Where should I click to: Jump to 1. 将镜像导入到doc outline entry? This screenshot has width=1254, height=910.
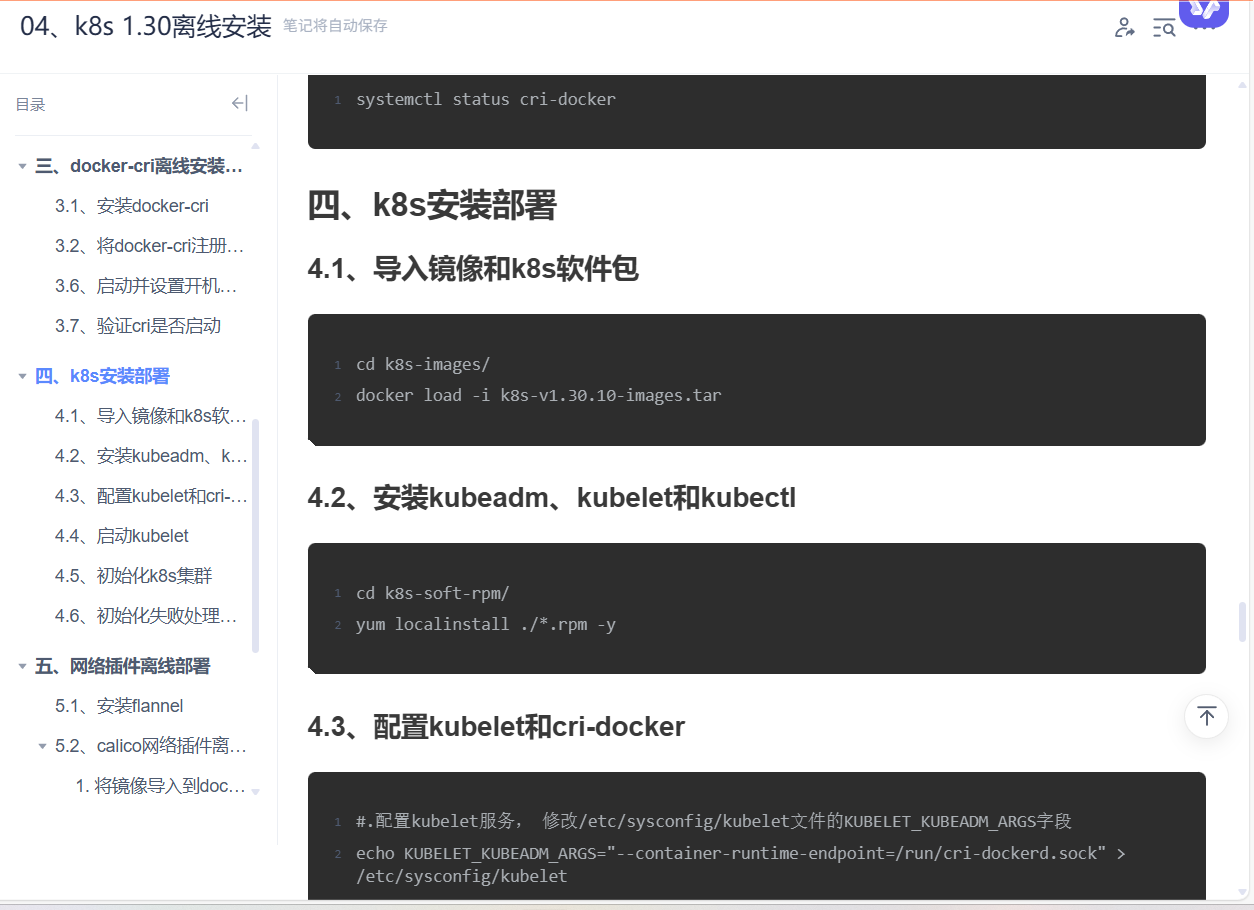161,786
